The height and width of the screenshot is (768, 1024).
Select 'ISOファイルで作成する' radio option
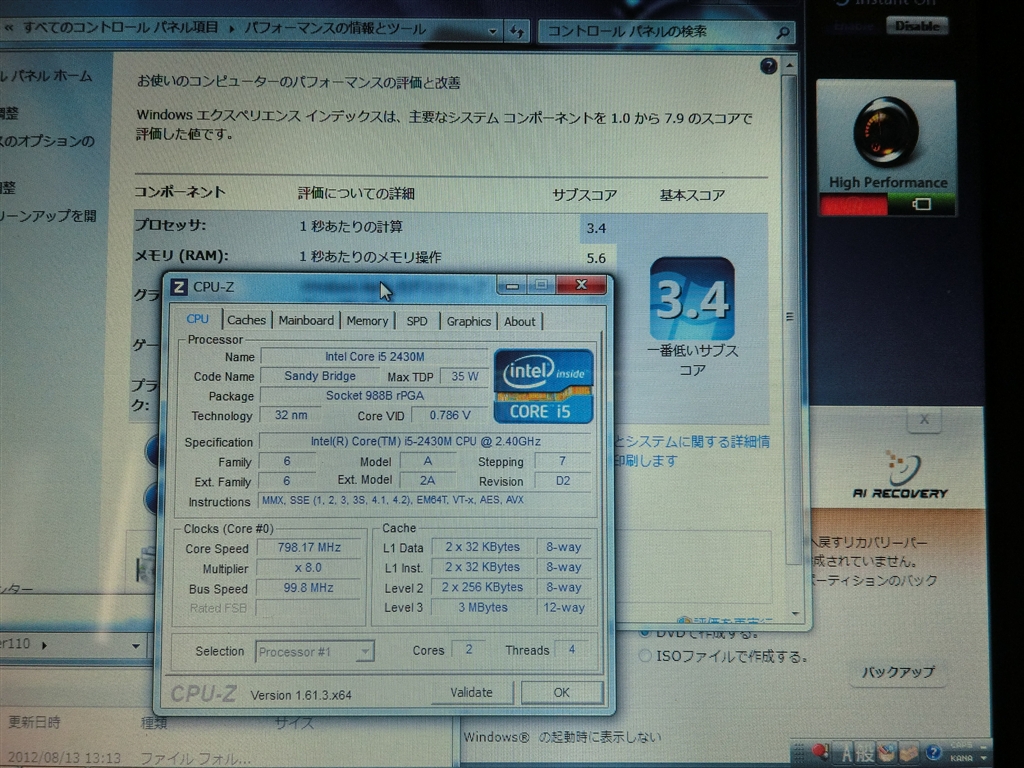(645, 656)
